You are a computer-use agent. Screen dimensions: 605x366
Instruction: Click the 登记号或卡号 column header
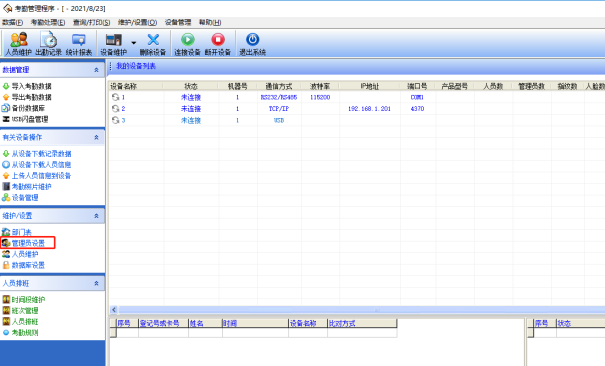(x=163, y=323)
